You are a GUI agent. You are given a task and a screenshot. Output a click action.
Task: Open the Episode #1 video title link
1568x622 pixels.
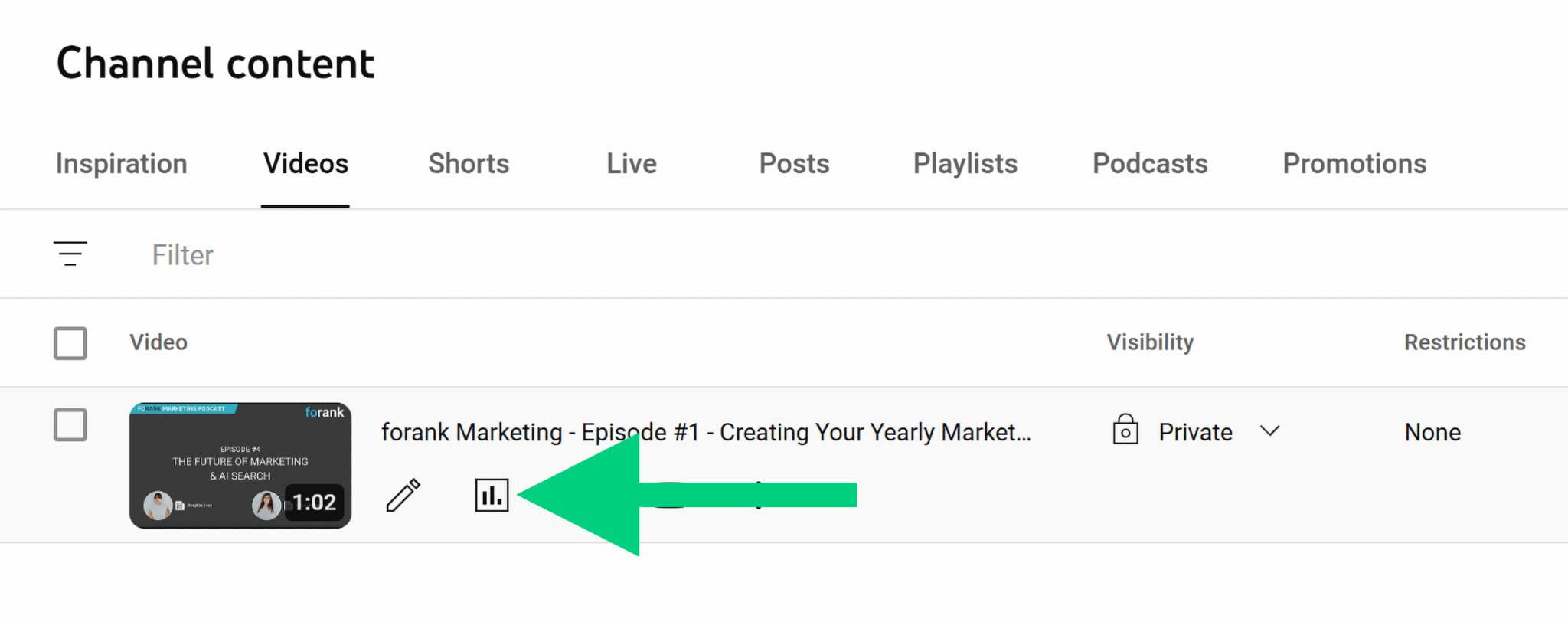(707, 431)
